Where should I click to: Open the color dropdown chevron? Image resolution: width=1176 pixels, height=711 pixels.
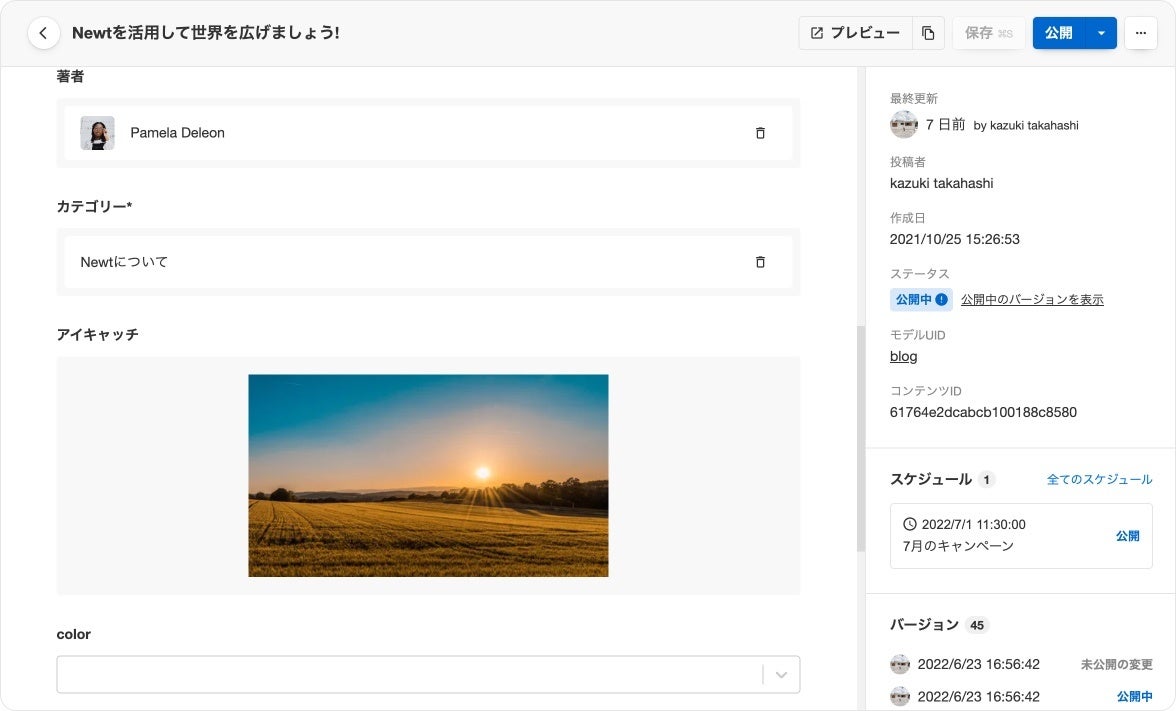coord(782,674)
